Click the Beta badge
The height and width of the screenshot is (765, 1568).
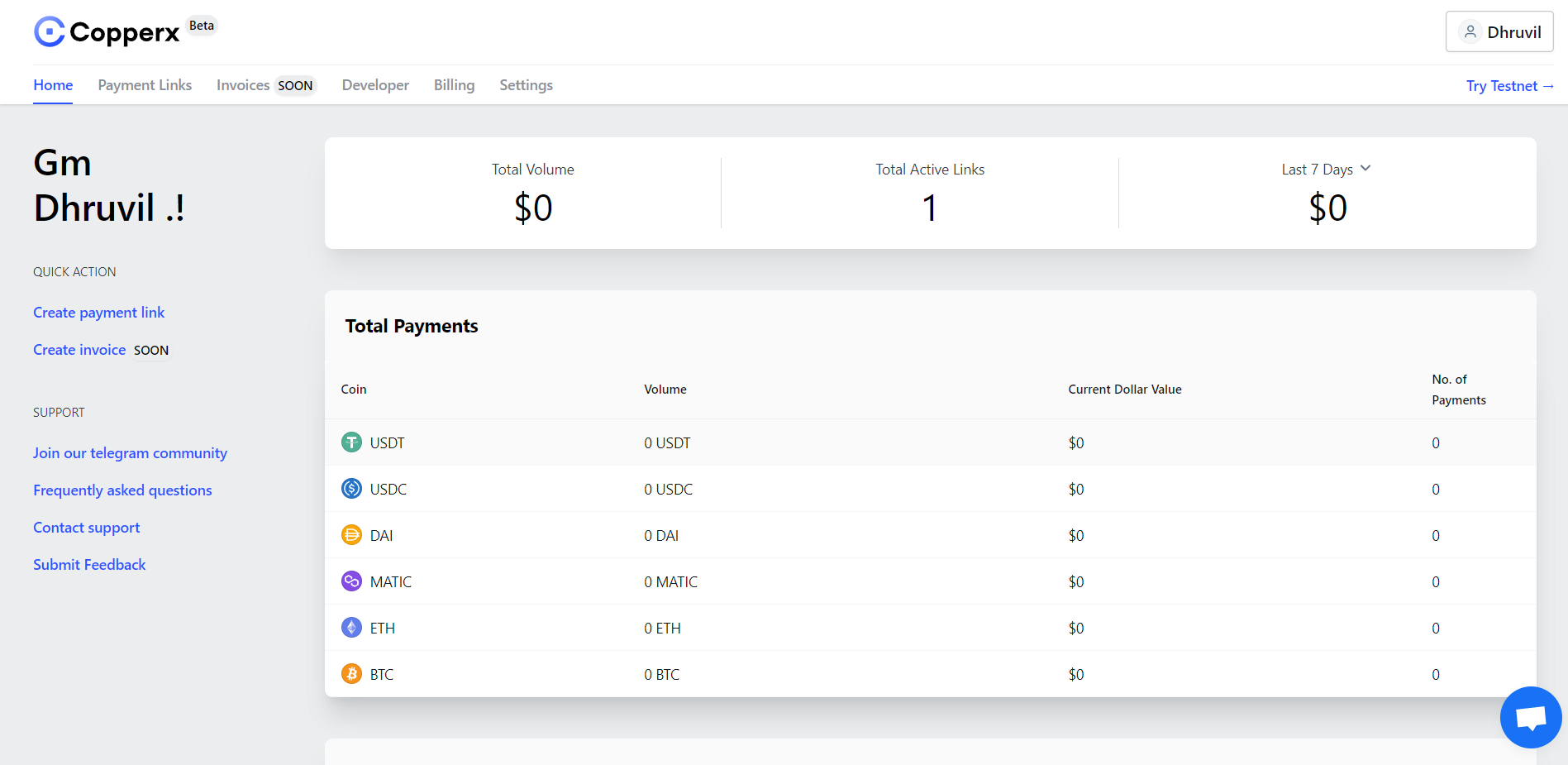(x=202, y=26)
